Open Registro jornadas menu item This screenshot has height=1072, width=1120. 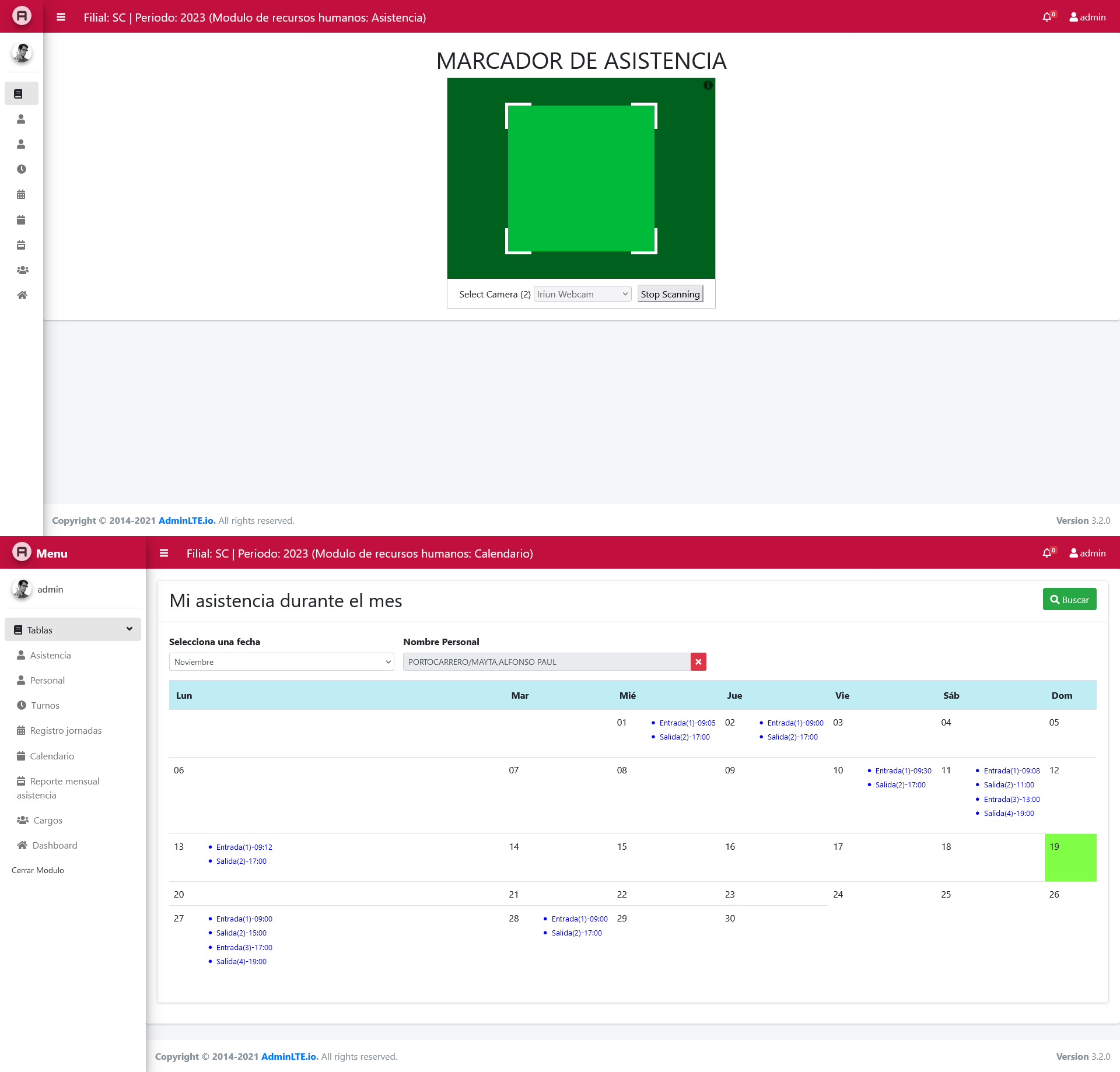click(65, 730)
